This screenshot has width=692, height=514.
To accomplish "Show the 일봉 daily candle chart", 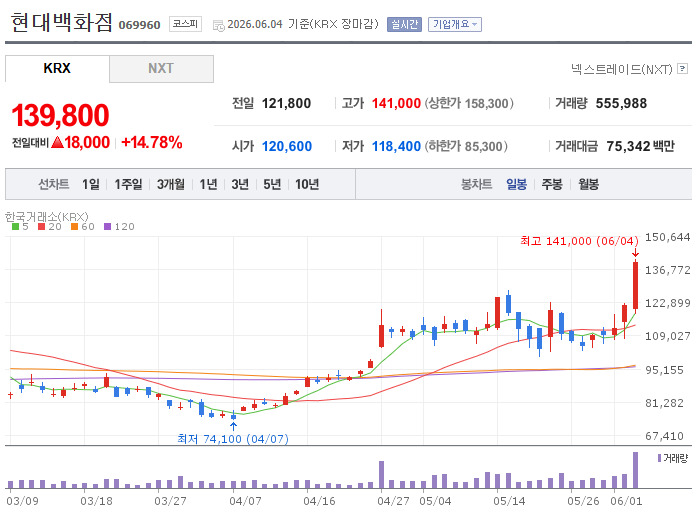I will point(516,184).
